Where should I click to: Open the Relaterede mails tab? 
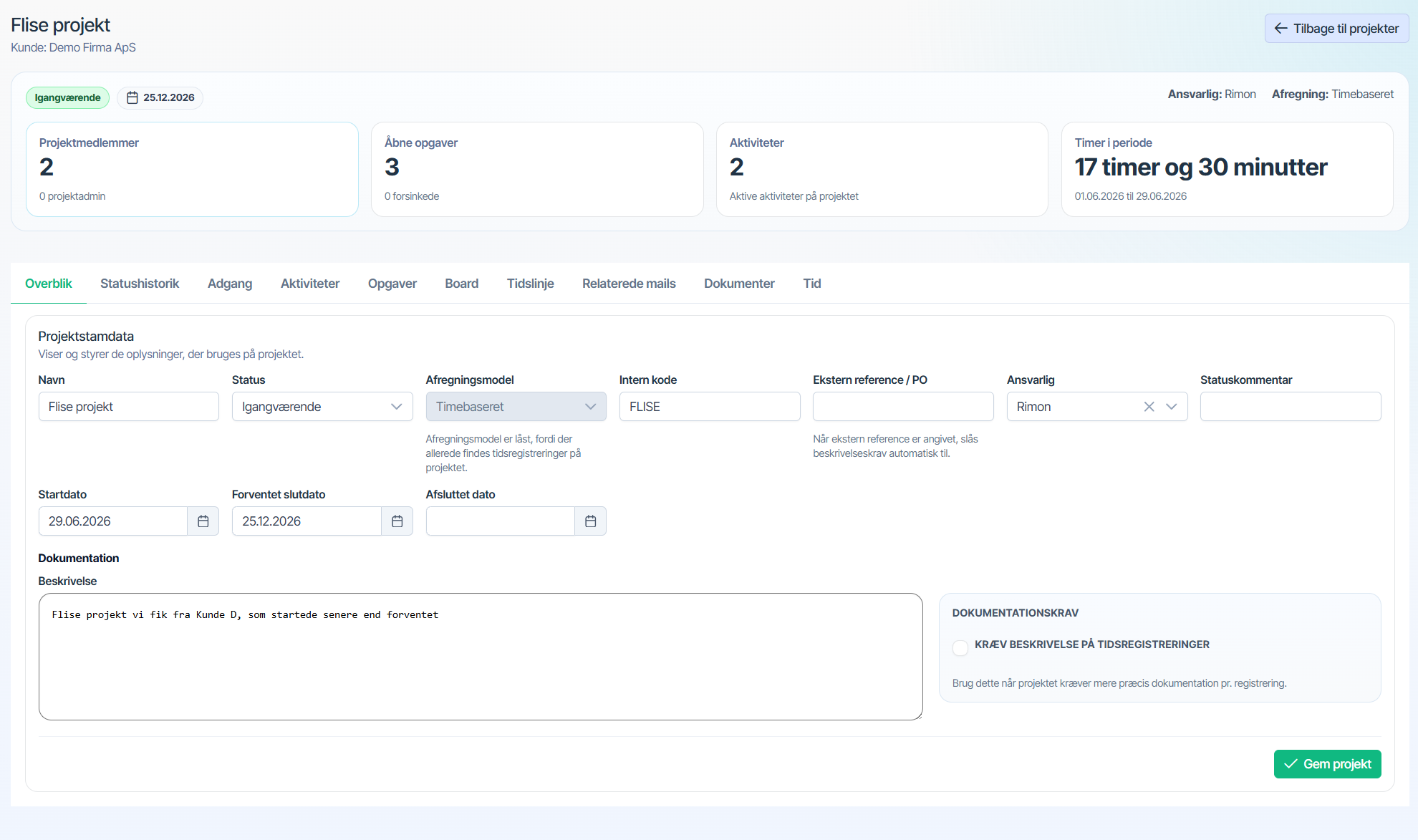[x=629, y=284]
